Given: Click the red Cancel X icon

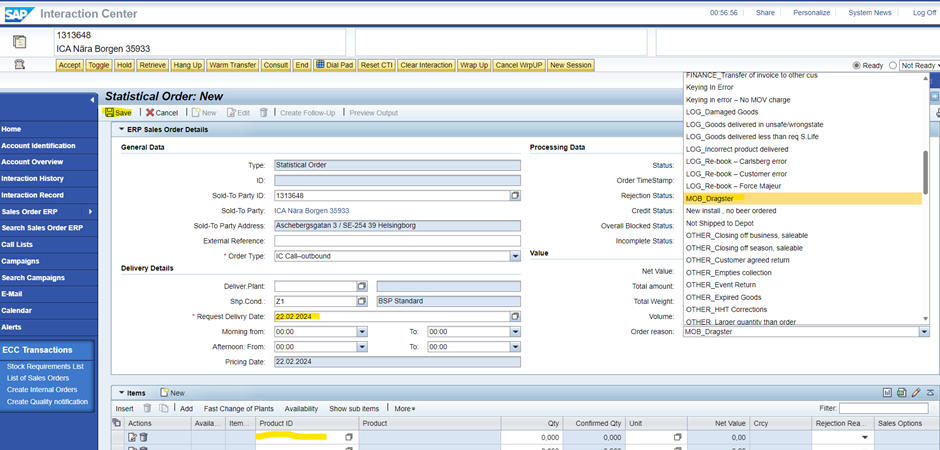Looking at the screenshot, I should coord(150,113).
